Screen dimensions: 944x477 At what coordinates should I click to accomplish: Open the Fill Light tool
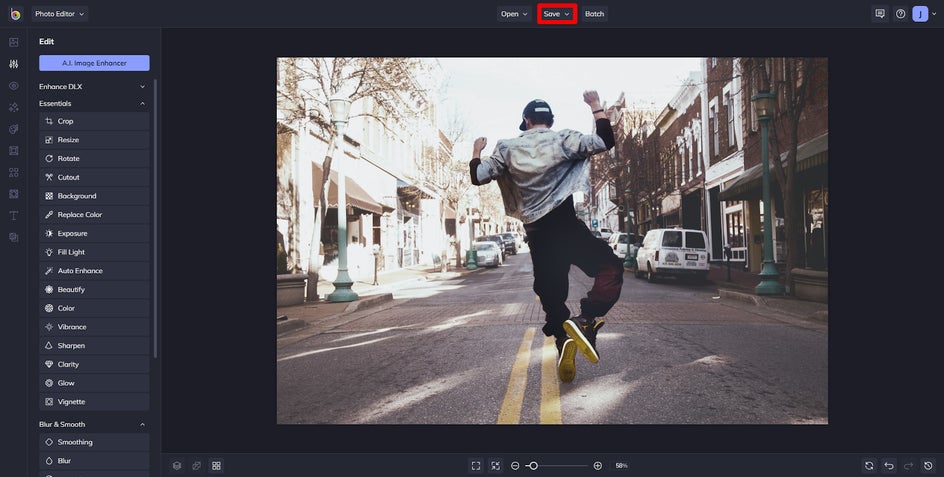pos(95,252)
